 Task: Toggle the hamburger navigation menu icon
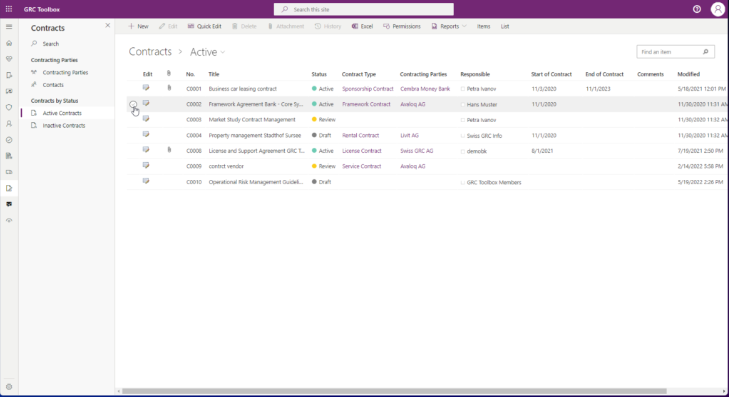(9, 27)
